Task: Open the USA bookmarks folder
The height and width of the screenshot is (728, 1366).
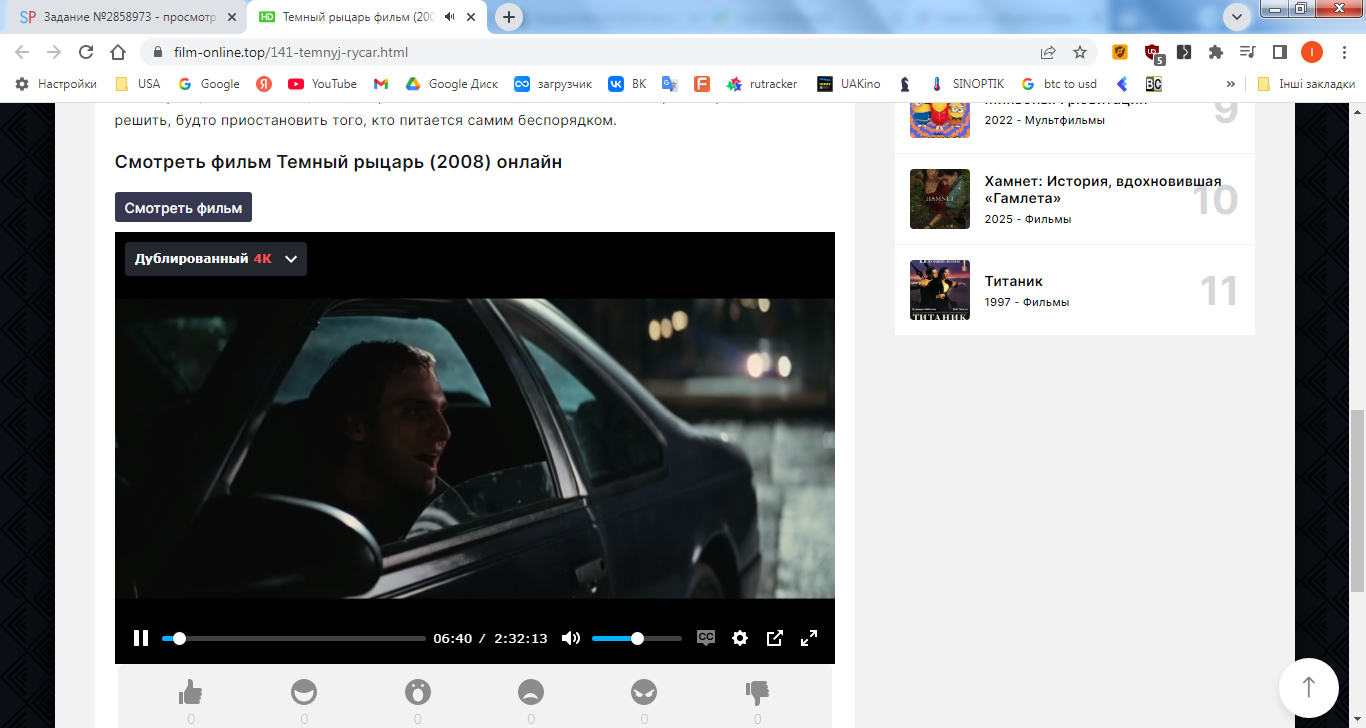Action: tap(138, 84)
